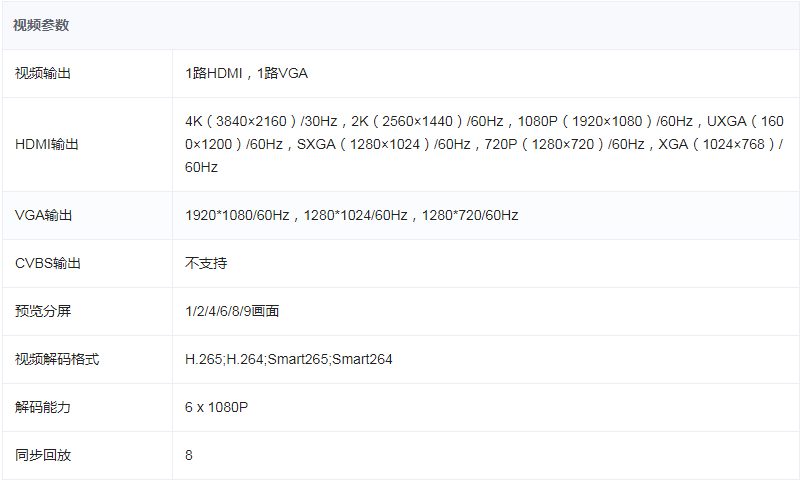The image size is (801, 481).
Task: Click the 1/2/4/6/8/9画面 value
Action: [232, 311]
